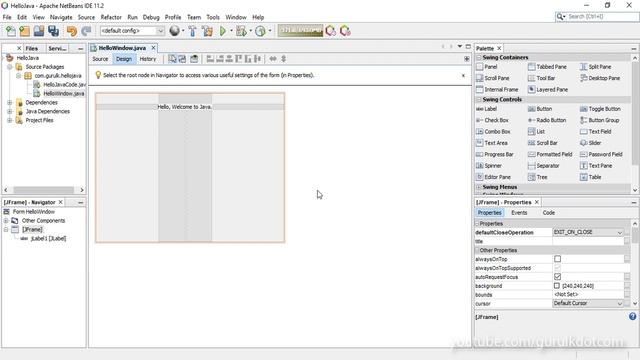The width and height of the screenshot is (640, 360).
Task: Select the Tabbed Pane component in Palette
Action: [547, 67]
